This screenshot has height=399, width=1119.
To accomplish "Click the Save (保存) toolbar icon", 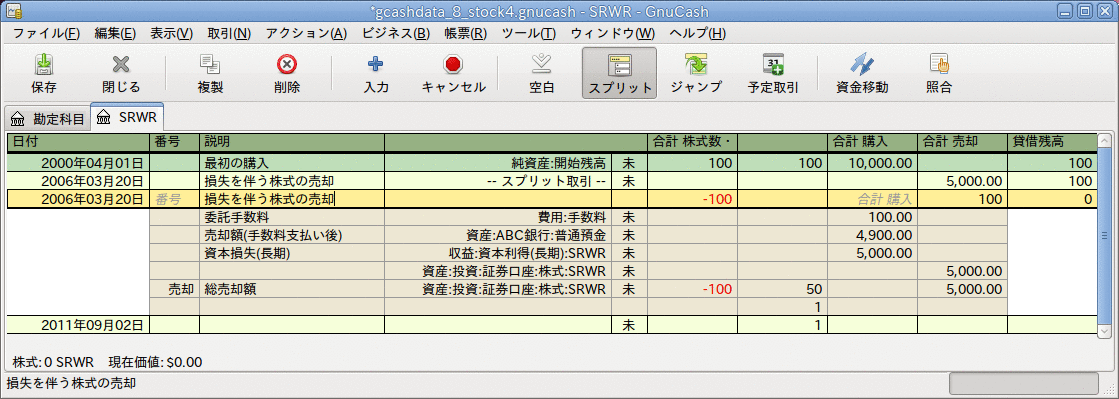I will (44, 74).
